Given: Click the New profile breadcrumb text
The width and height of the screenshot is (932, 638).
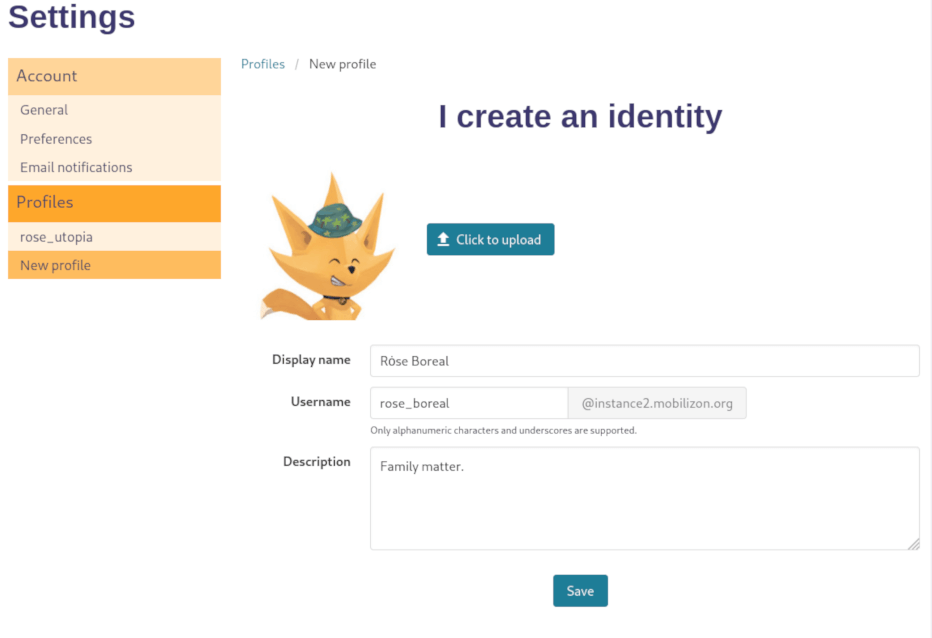Looking at the screenshot, I should 342,64.
